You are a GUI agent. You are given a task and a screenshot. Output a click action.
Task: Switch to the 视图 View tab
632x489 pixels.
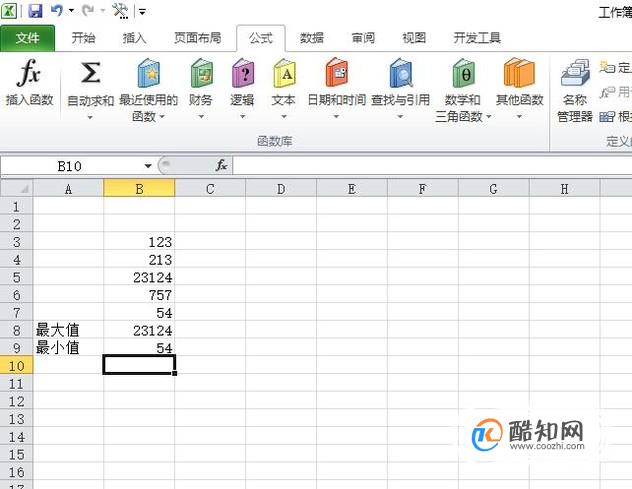414,38
